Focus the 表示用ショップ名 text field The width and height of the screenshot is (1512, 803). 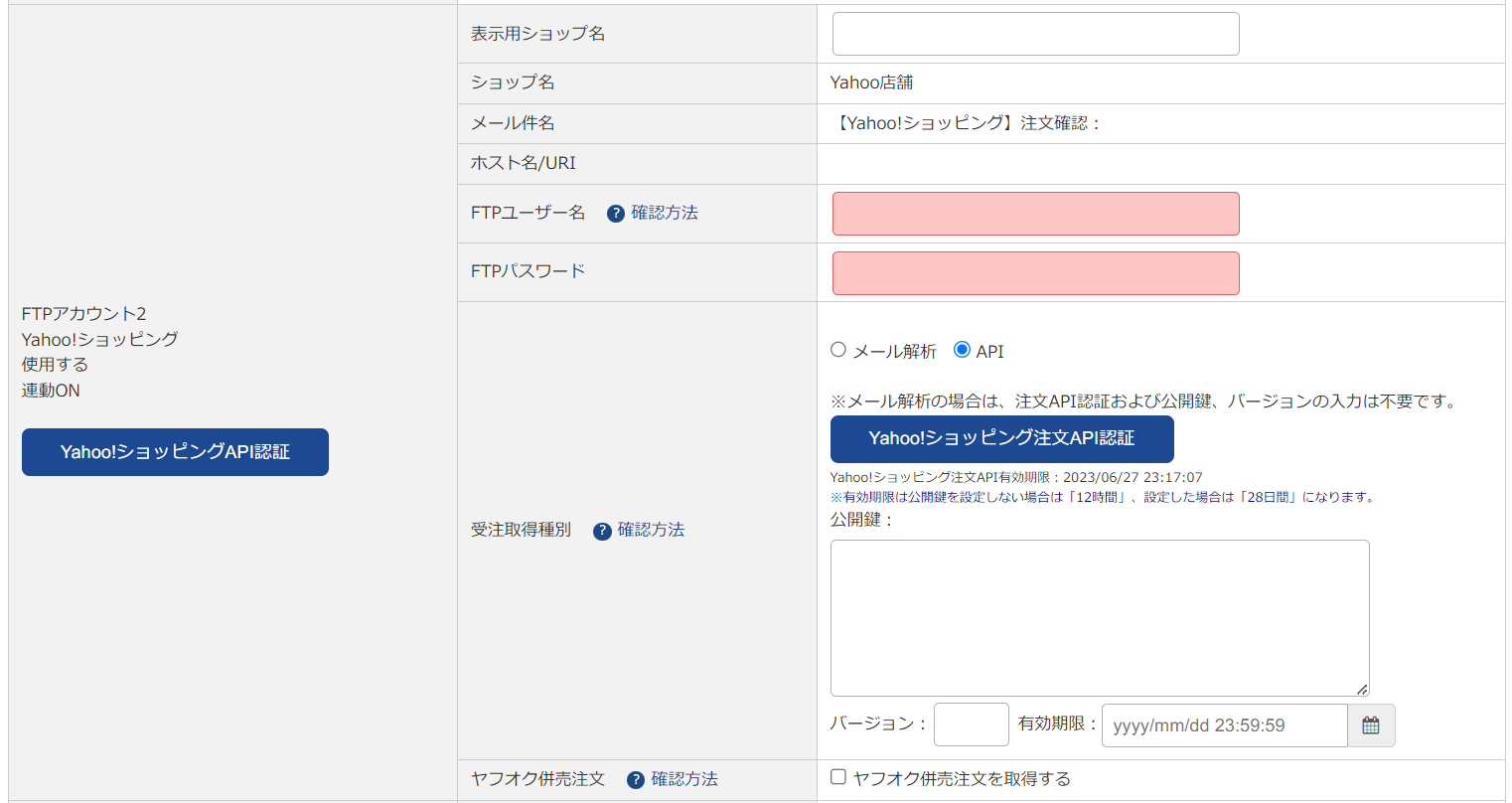coord(1035,34)
